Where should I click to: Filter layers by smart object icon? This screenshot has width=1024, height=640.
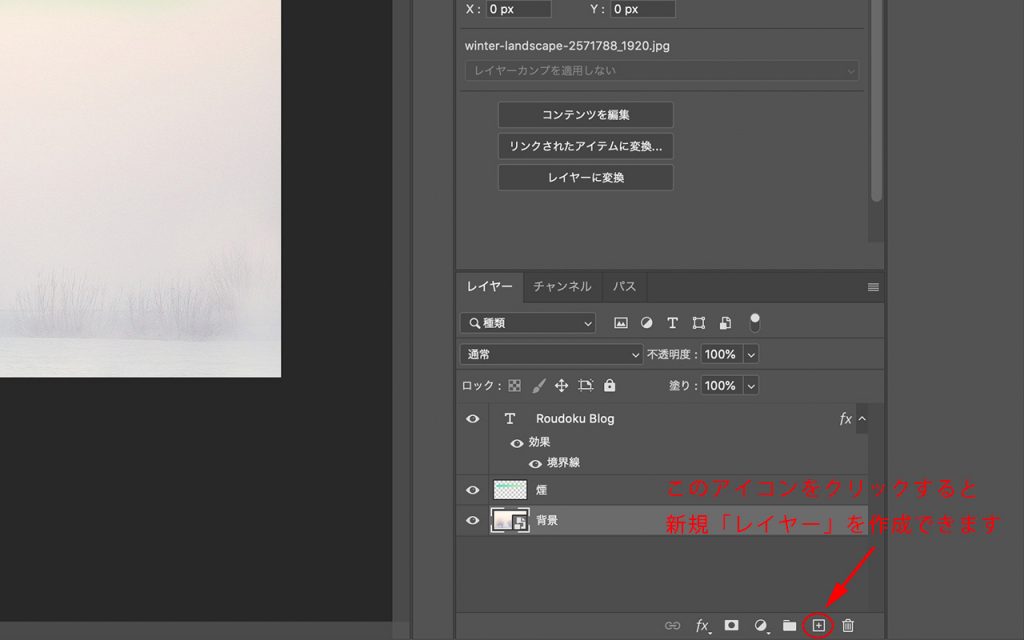click(725, 323)
